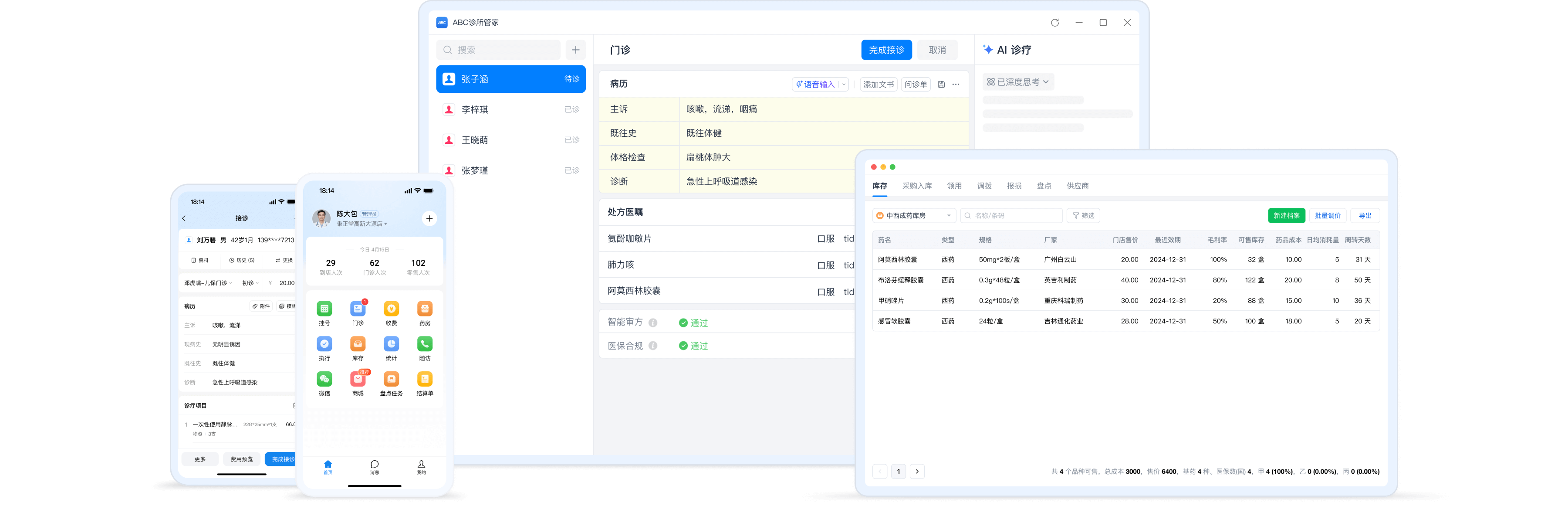Expand the 已深度思考 AI reasoning section
The width and height of the screenshot is (1568, 523).
click(x=1018, y=82)
